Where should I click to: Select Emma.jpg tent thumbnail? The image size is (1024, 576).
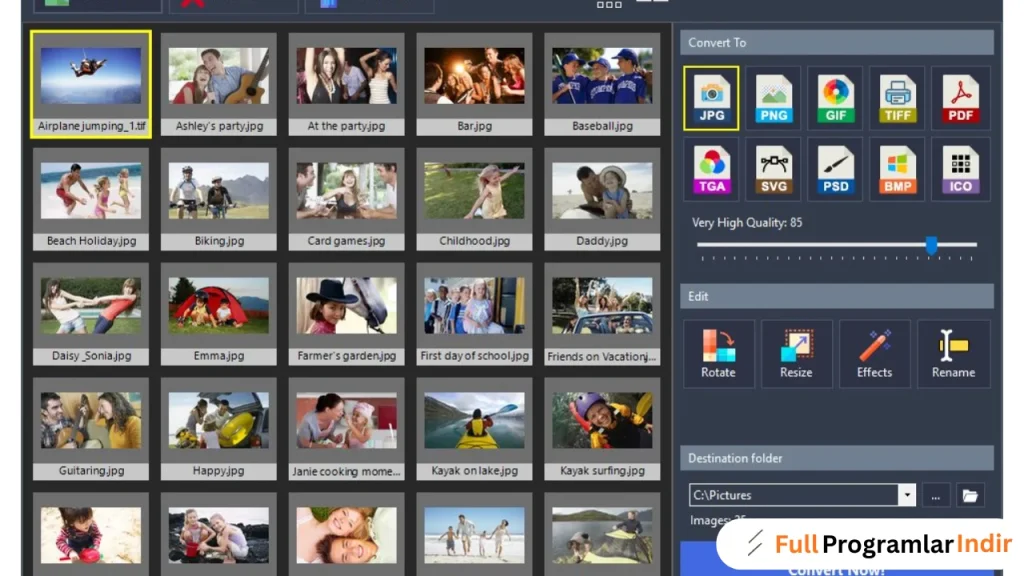coord(219,314)
